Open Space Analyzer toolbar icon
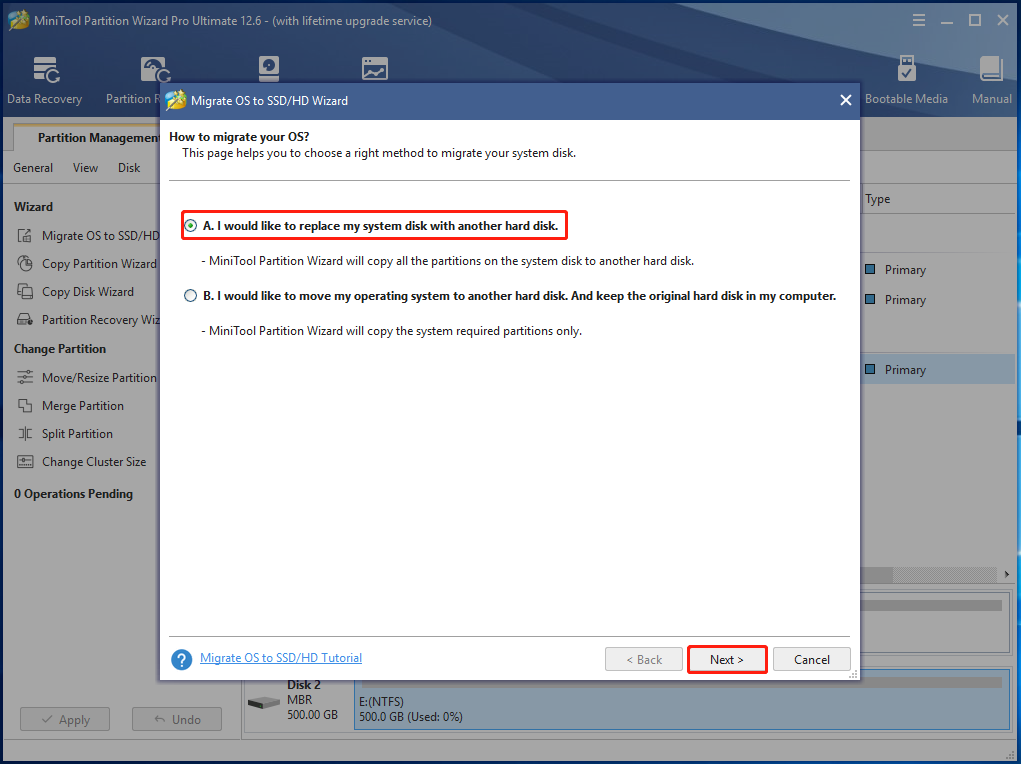Image resolution: width=1021 pixels, height=764 pixels. tap(374, 68)
